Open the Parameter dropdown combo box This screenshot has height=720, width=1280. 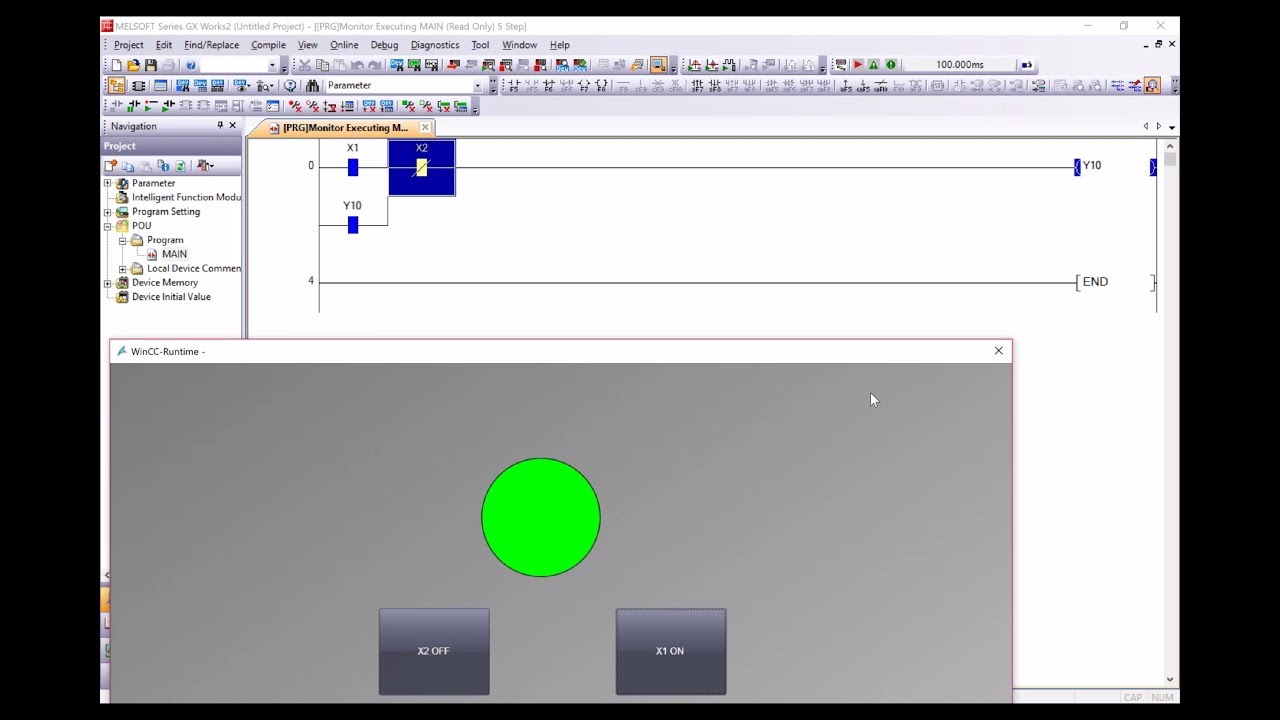point(405,86)
